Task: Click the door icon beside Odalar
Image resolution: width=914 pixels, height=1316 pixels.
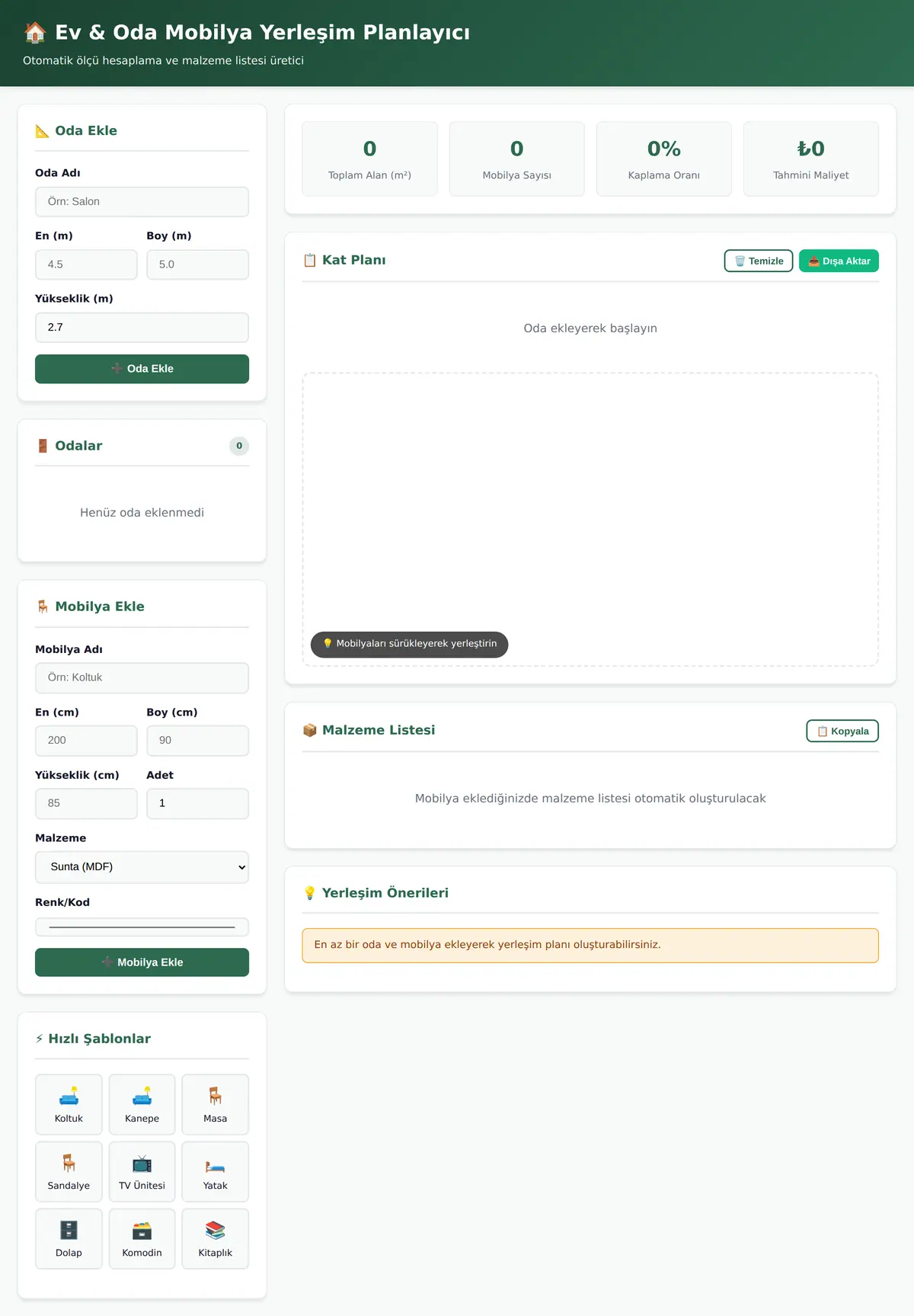Action: coord(43,446)
